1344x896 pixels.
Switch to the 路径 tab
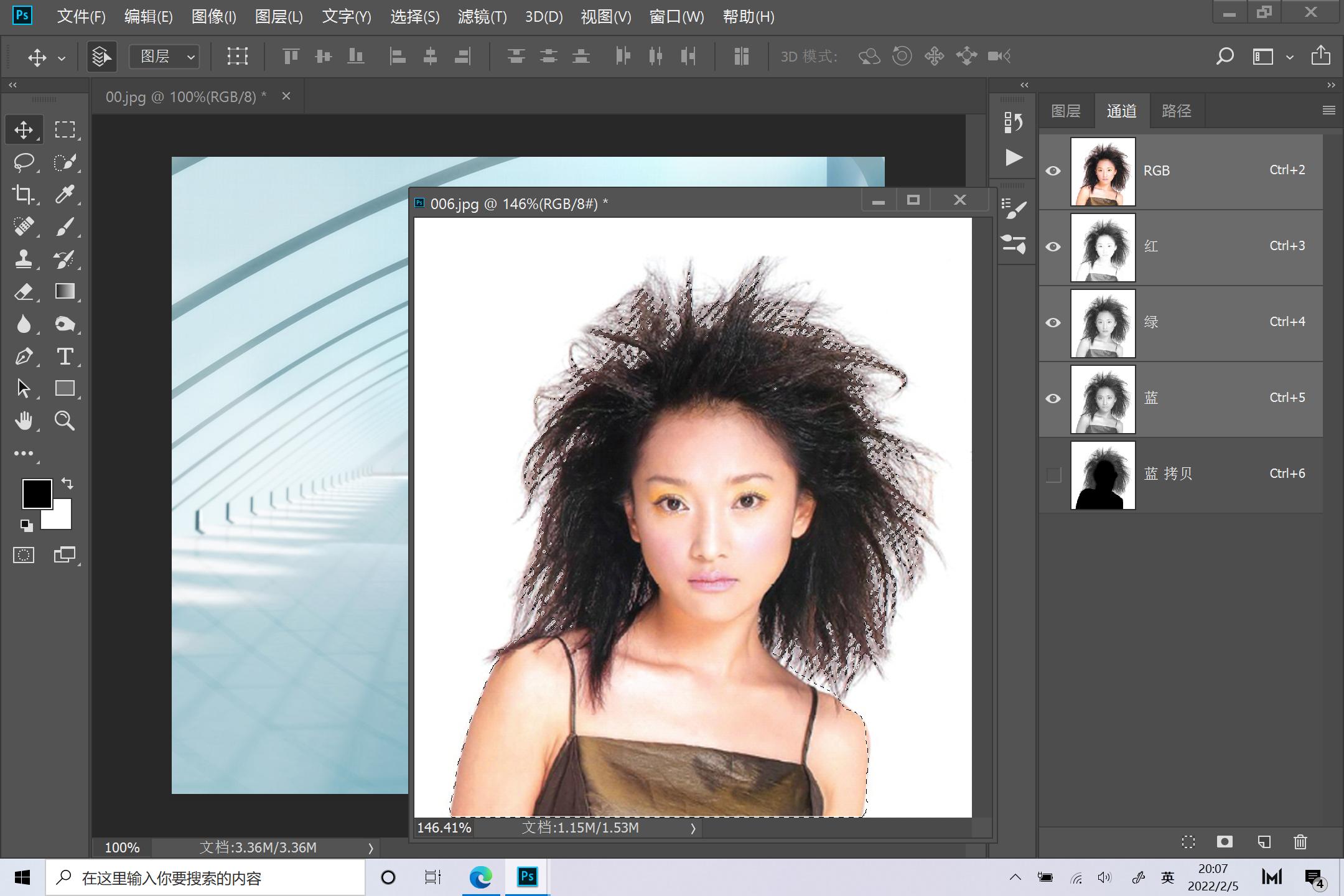(x=1176, y=111)
